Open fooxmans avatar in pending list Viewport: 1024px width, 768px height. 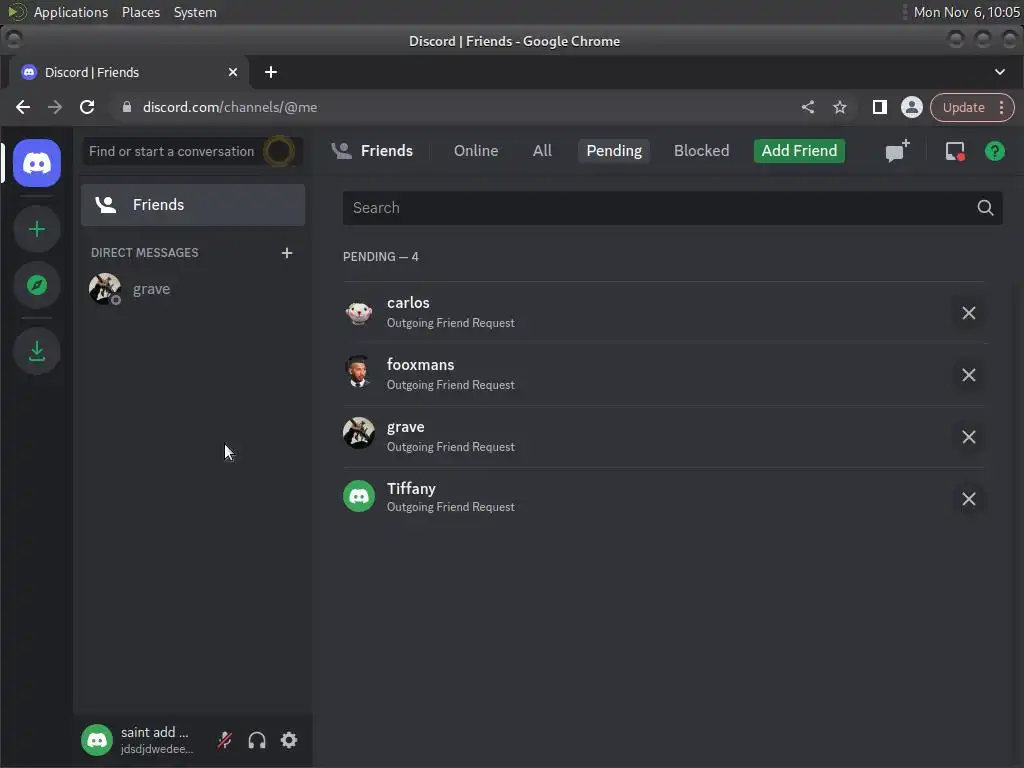359,372
